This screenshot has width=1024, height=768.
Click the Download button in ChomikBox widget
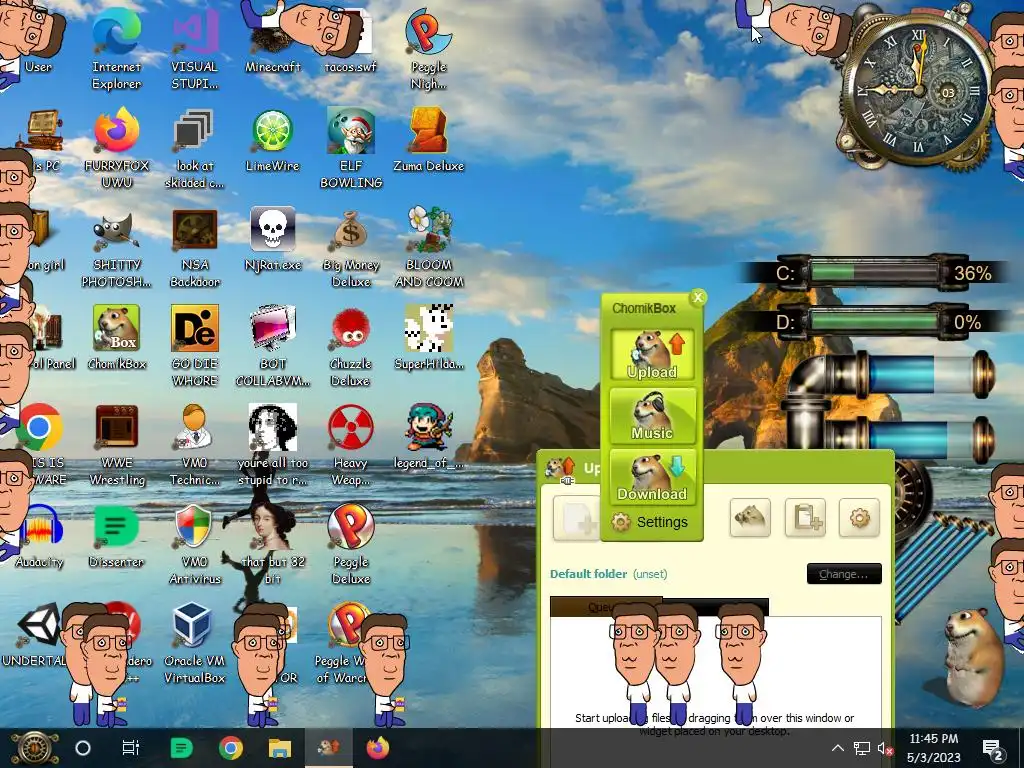(652, 477)
